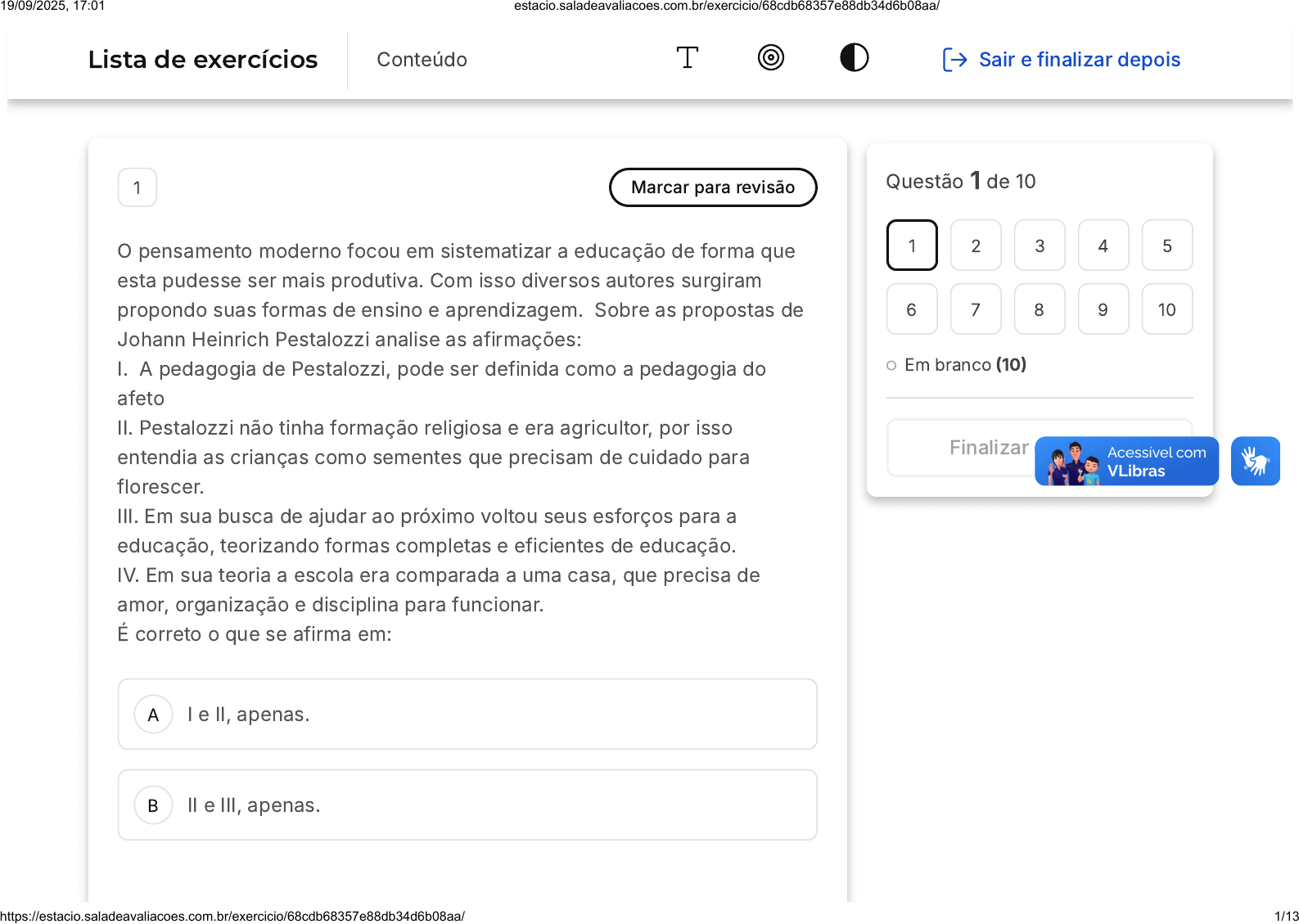1299x924 pixels.
Task: Click the Lista de exercícios title
Action: point(203,60)
